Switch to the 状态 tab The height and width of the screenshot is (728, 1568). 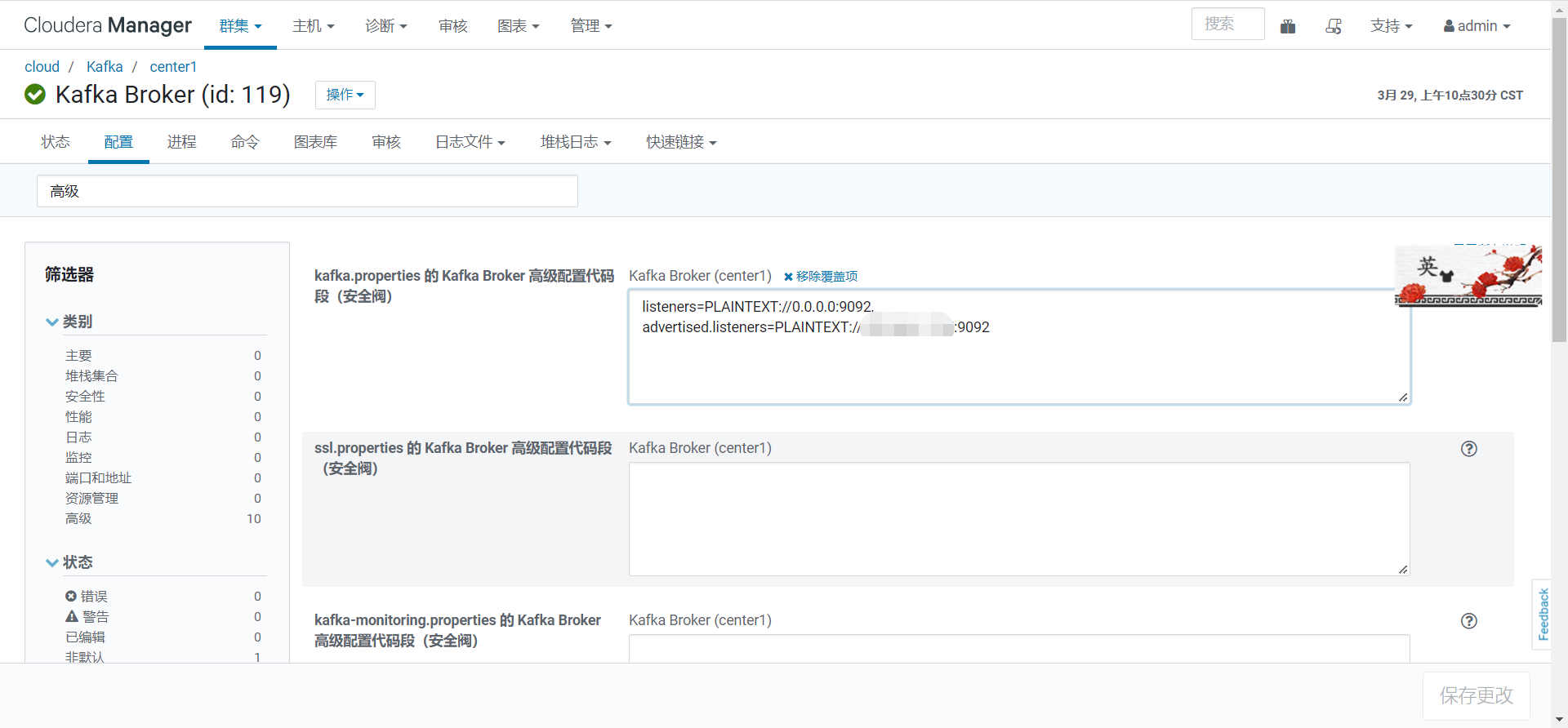point(56,142)
